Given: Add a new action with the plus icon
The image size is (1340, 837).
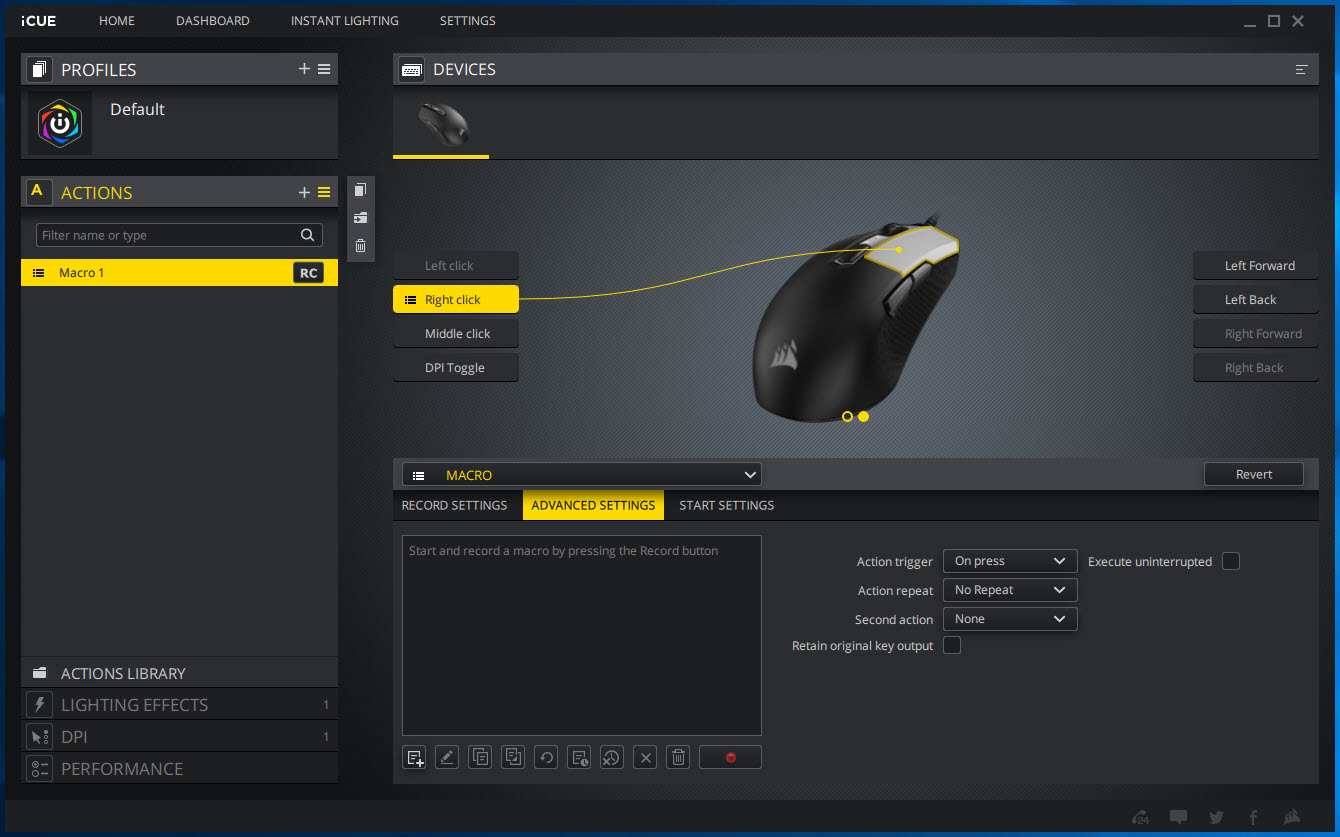Looking at the screenshot, I should tap(304, 192).
